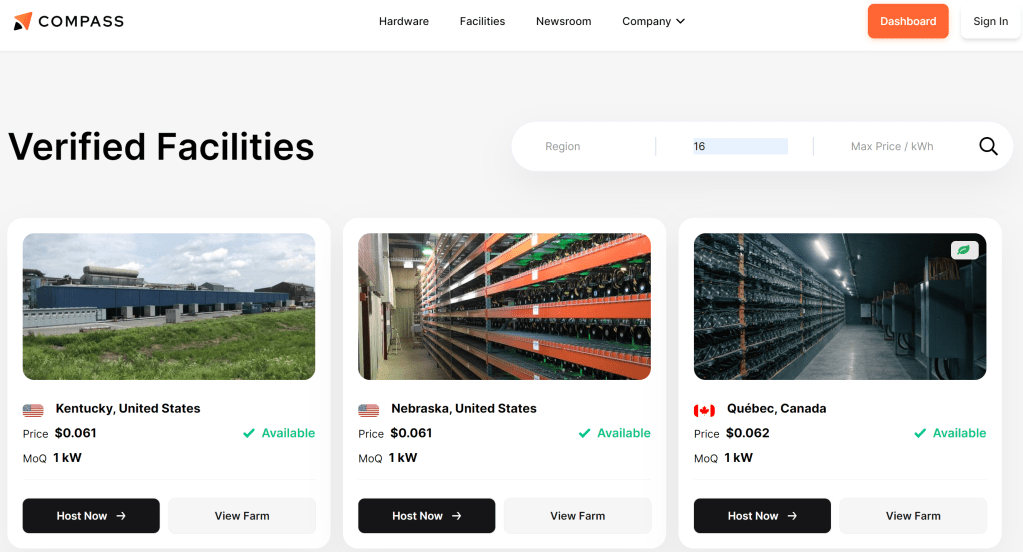
Task: Click the US flag beside Nebraska
Action: click(x=368, y=409)
